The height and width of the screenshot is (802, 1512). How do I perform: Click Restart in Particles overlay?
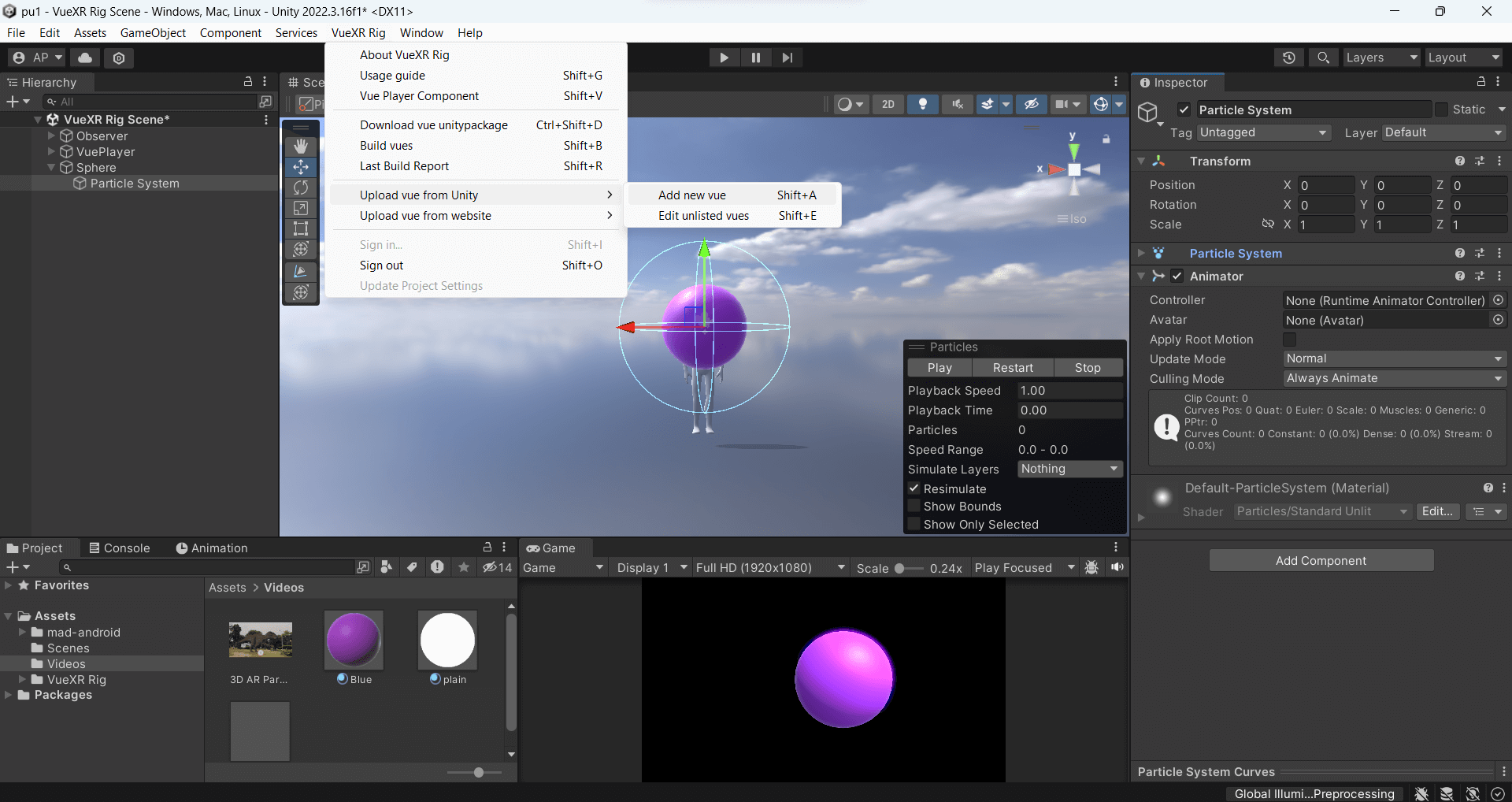1013,367
